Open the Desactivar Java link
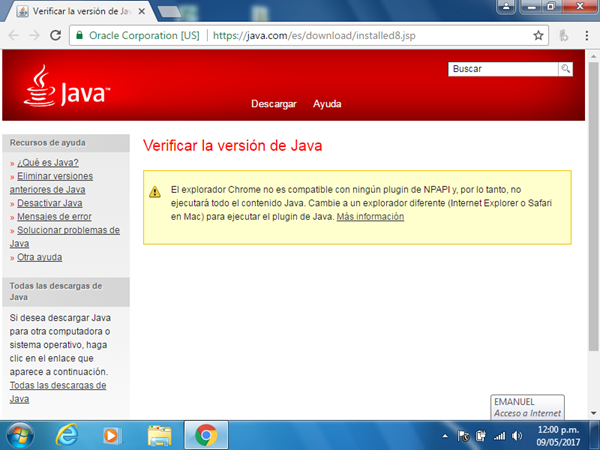600x450 pixels. (50, 203)
